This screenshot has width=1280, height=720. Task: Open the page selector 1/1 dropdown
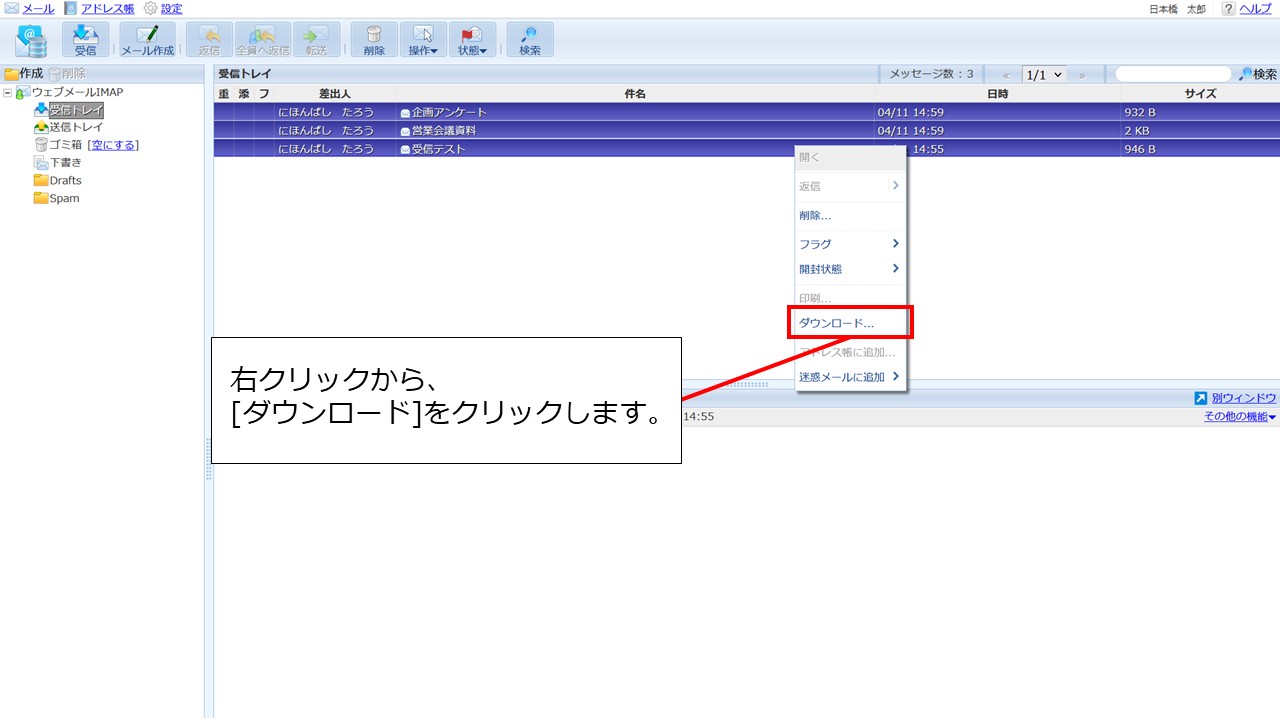[x=1042, y=73]
